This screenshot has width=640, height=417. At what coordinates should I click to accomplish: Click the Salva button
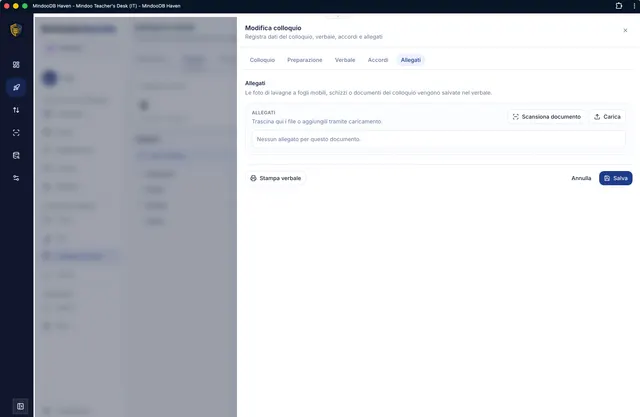click(x=616, y=178)
